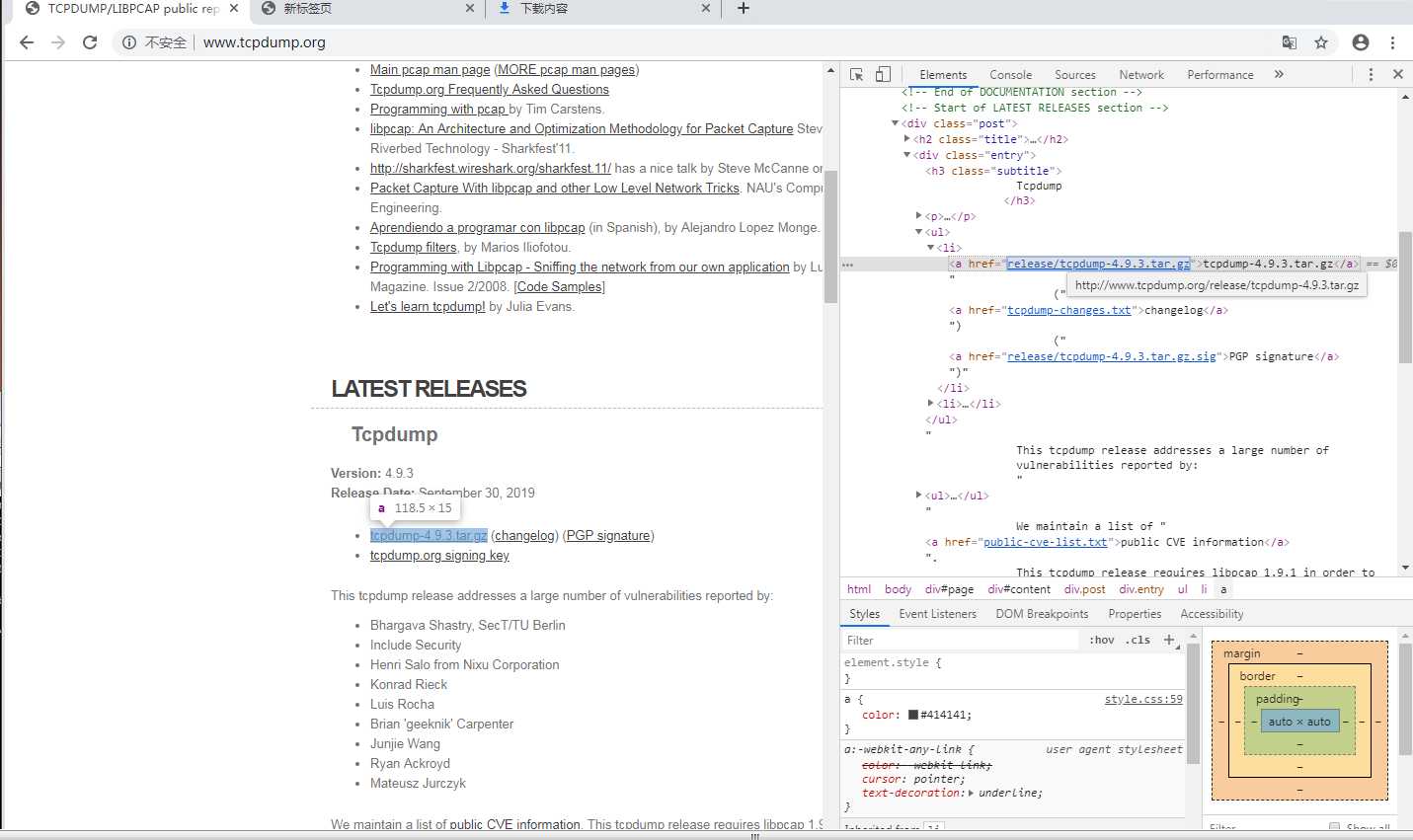Image resolution: width=1413 pixels, height=840 pixels.
Task: Open a new browser tab with plus
Action: point(744,8)
